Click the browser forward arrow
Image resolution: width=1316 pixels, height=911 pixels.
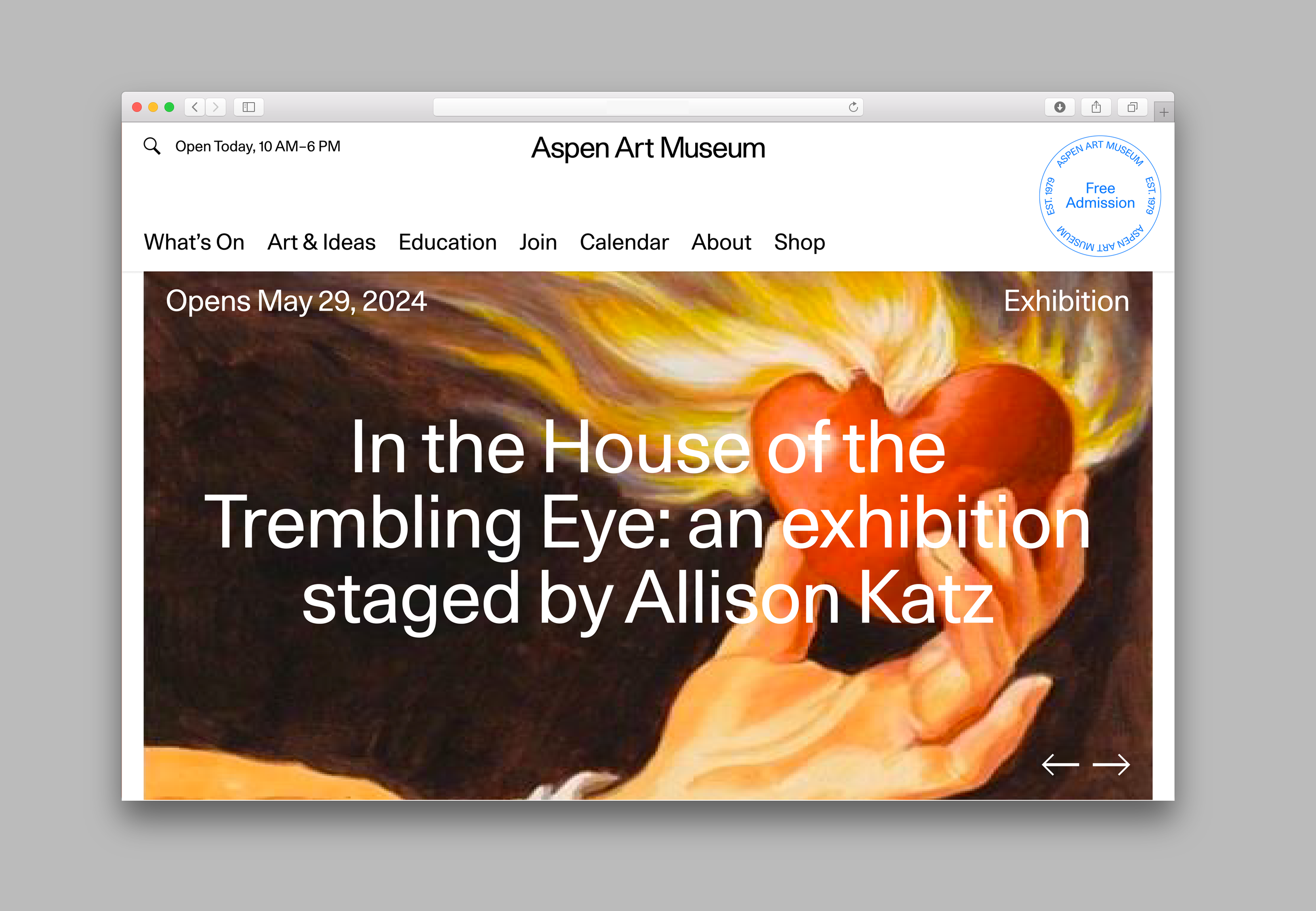[216, 107]
